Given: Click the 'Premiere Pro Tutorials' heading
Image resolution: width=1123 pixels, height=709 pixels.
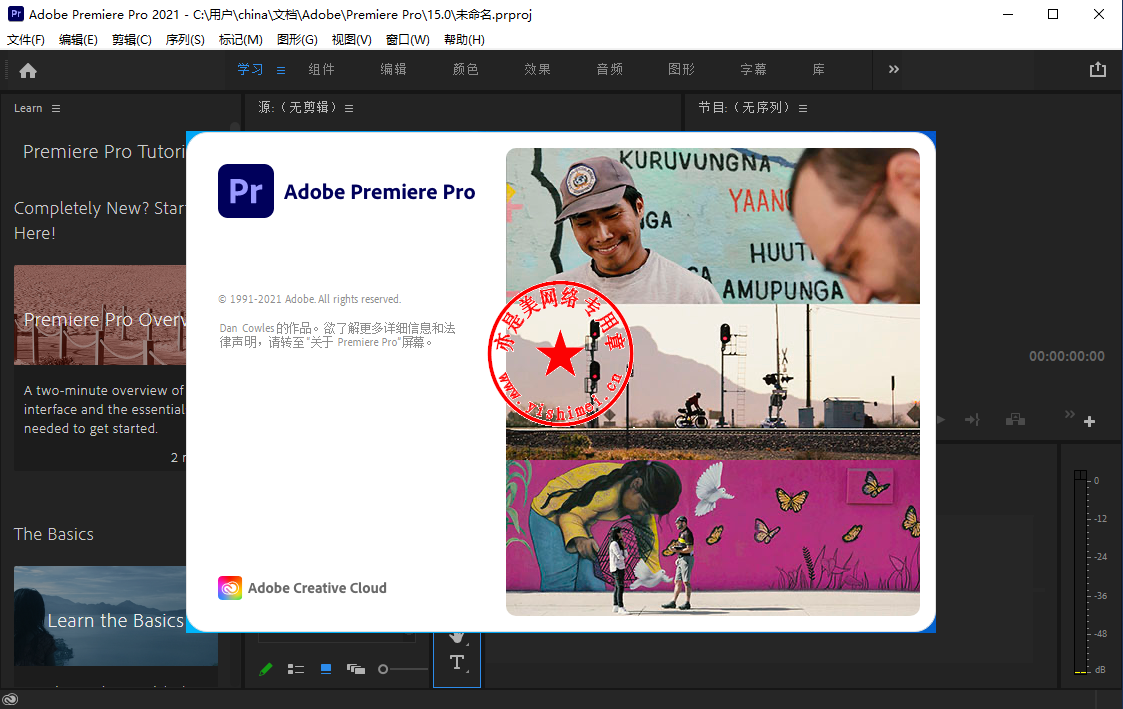Looking at the screenshot, I should tap(105, 152).
